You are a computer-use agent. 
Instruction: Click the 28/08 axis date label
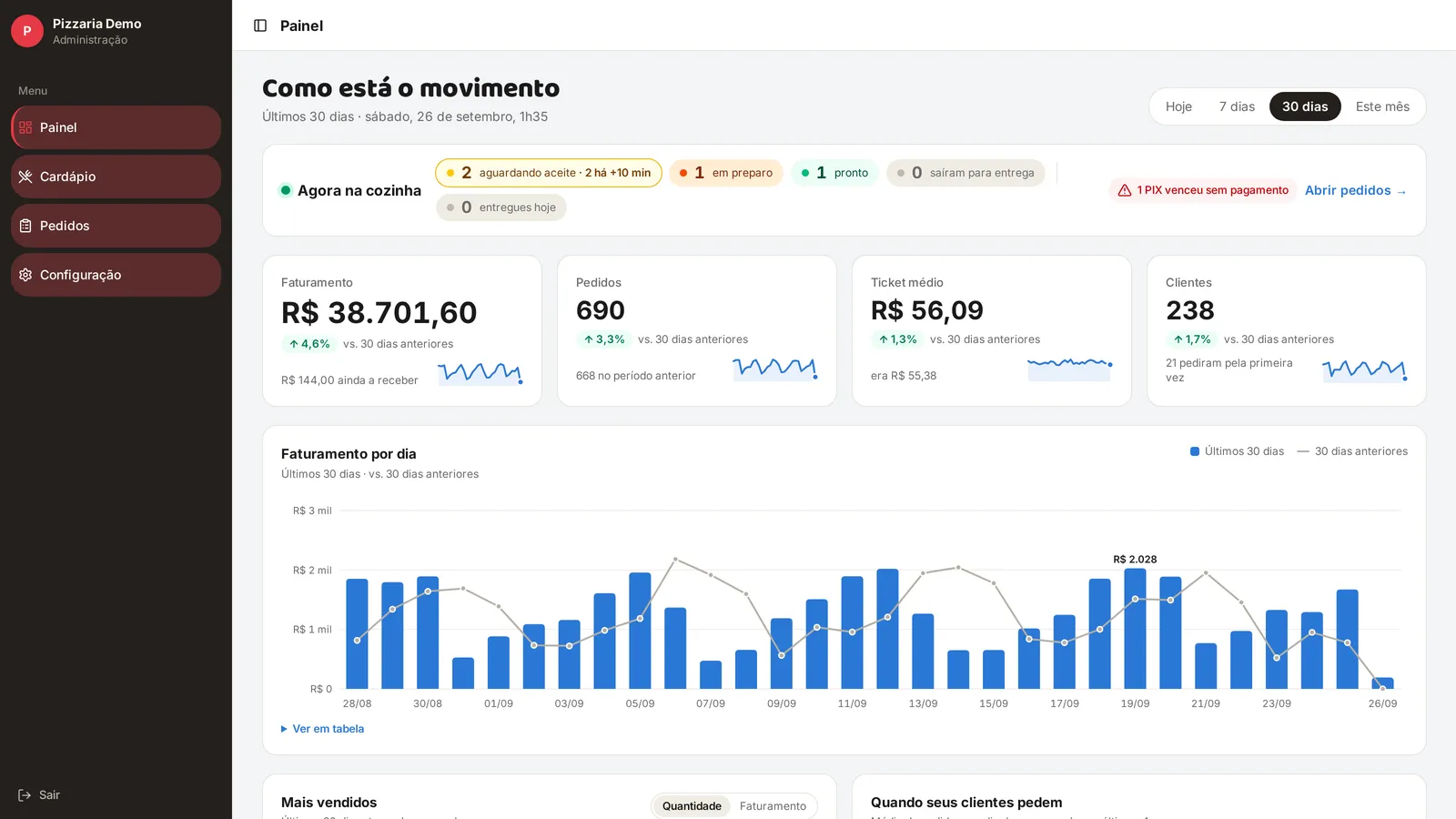tap(357, 703)
